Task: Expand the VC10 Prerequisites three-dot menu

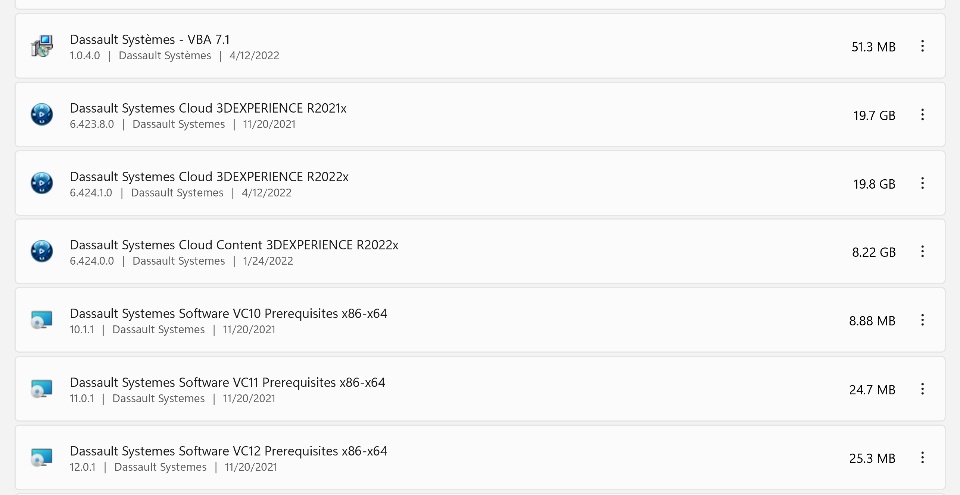Action: pos(922,320)
